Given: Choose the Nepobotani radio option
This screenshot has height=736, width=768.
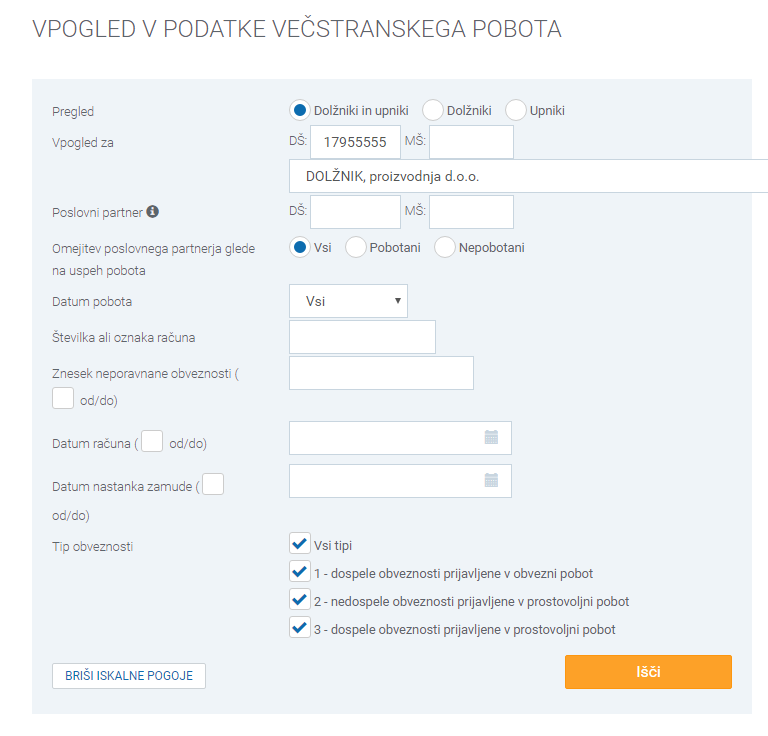Looking at the screenshot, I should pos(445,247).
